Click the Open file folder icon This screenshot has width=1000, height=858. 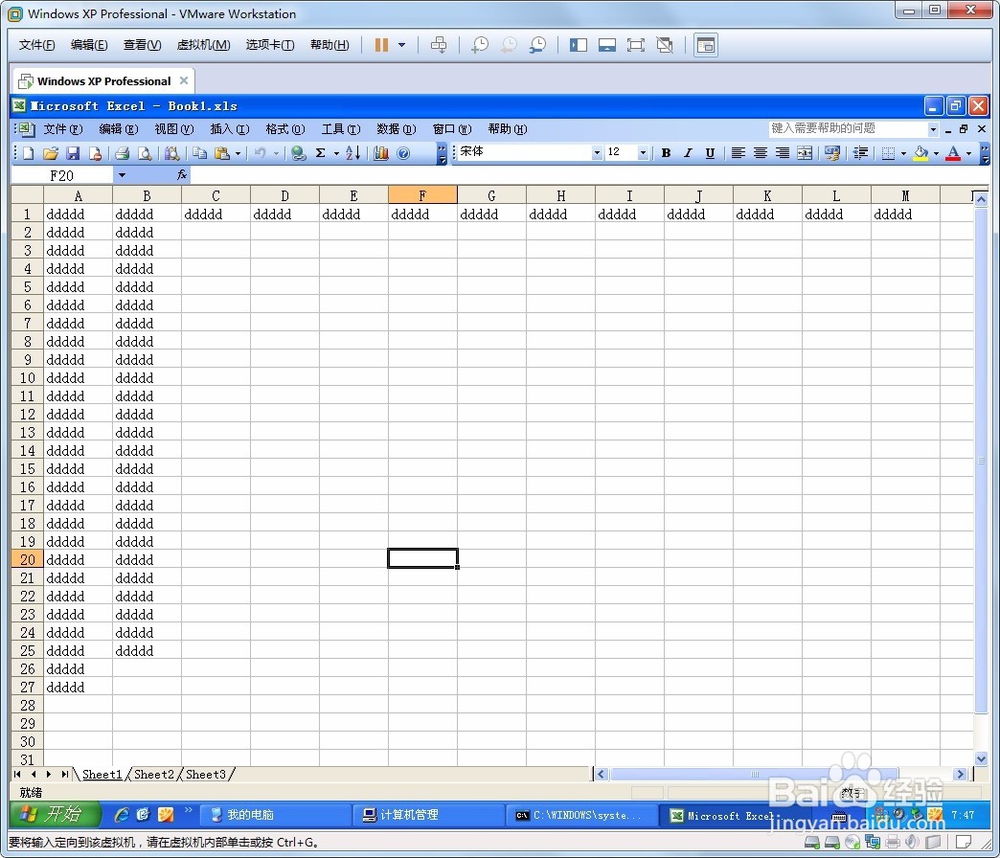click(50, 153)
